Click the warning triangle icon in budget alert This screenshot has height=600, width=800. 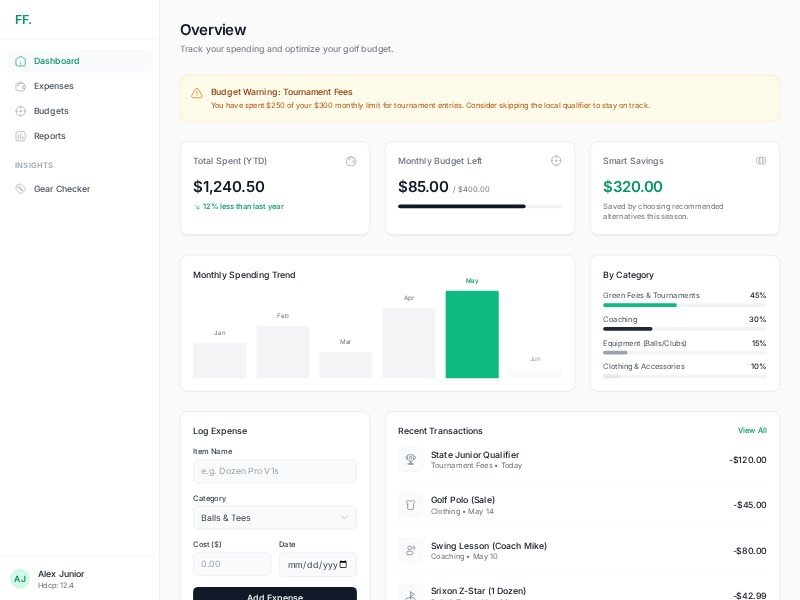197,93
